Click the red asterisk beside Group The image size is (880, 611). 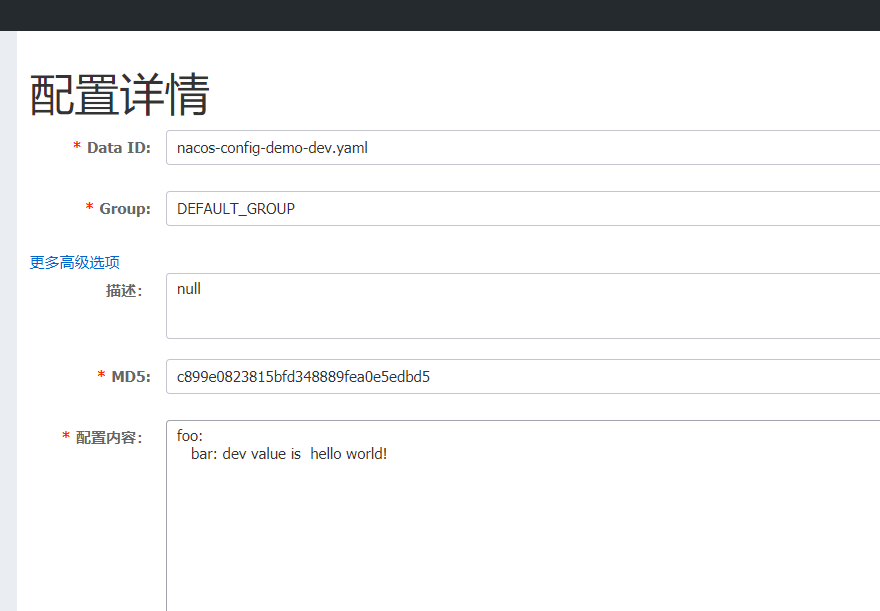(89, 207)
